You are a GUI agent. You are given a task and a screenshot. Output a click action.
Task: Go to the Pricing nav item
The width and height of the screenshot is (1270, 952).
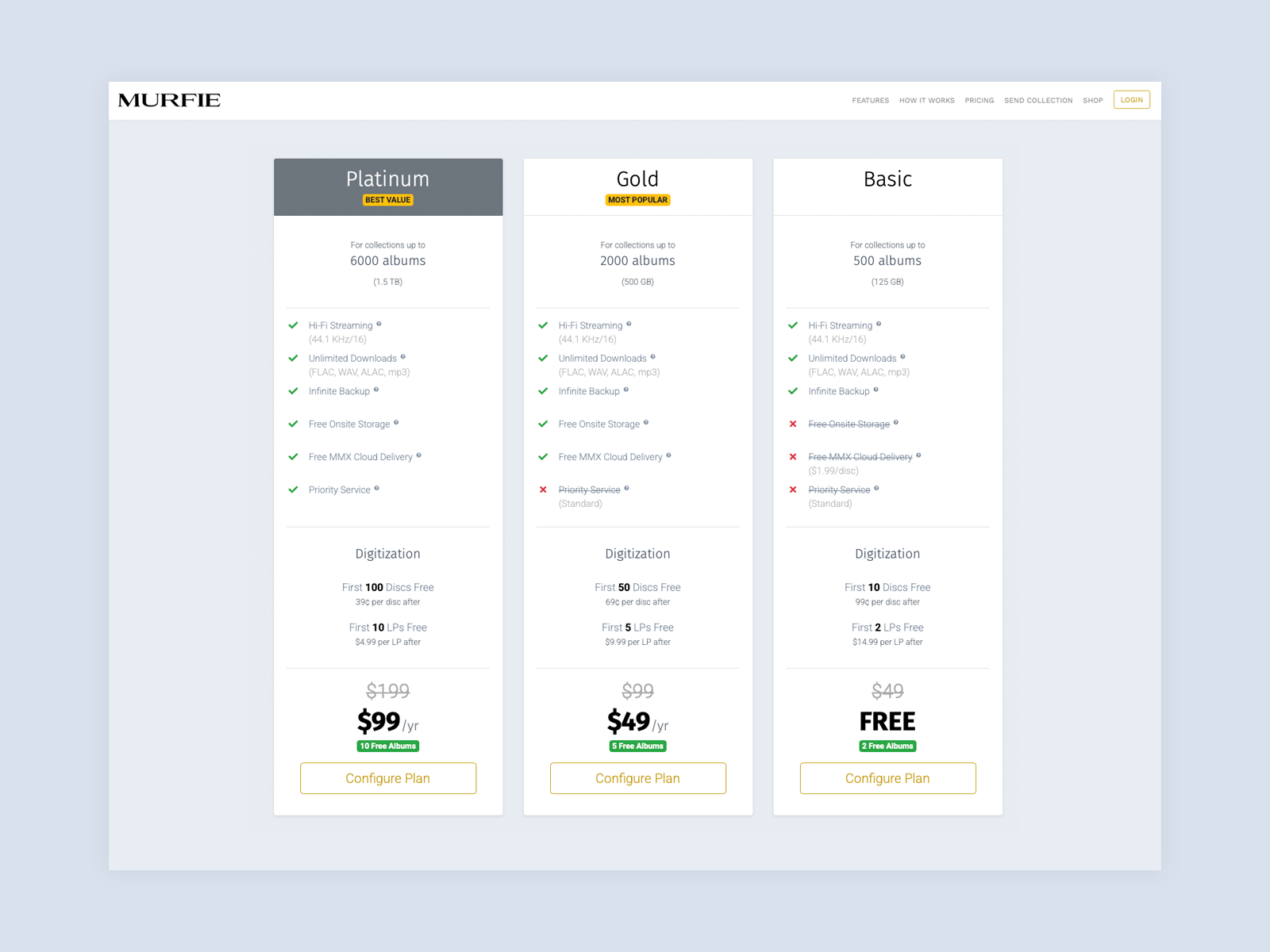979,101
